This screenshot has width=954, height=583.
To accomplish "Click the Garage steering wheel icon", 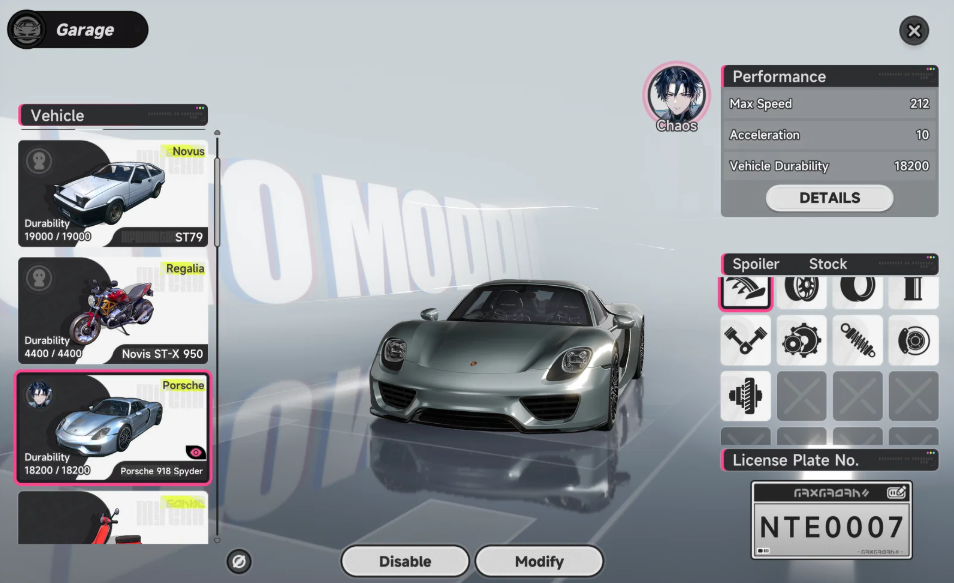I will [x=27, y=29].
